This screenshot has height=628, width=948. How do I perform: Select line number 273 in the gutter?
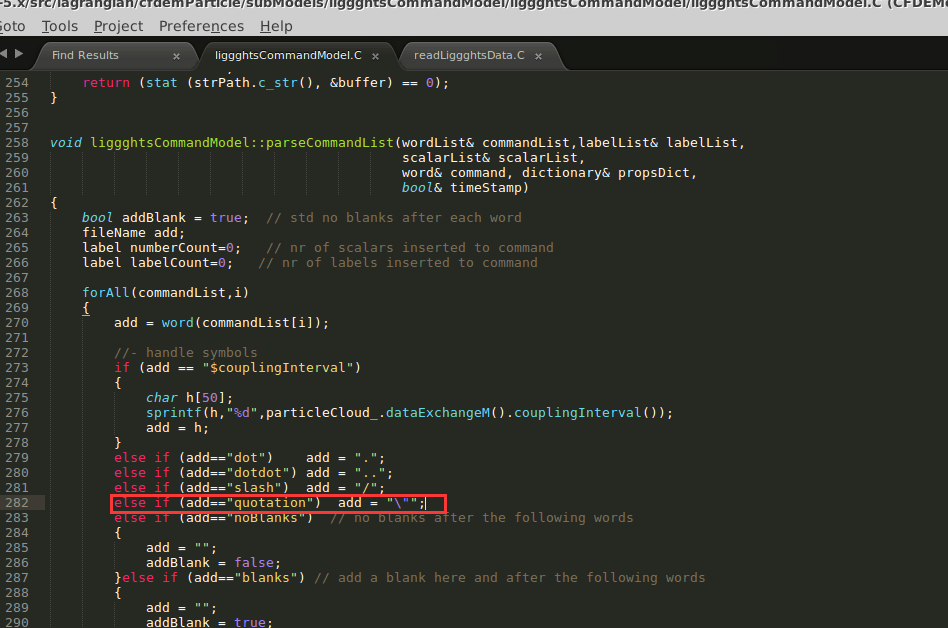[17, 367]
